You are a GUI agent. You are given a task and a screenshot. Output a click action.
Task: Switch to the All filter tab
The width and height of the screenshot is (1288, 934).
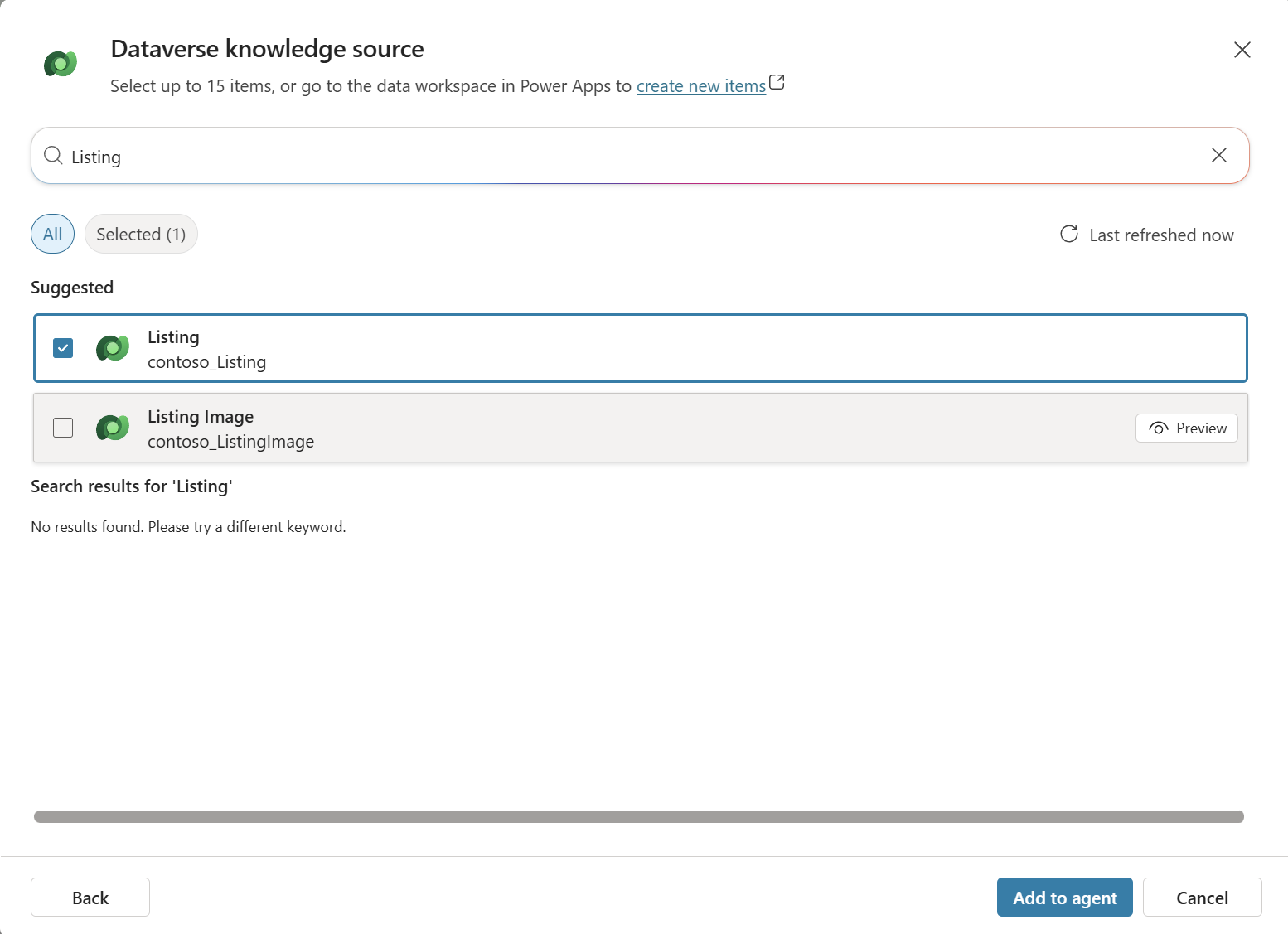click(x=51, y=234)
